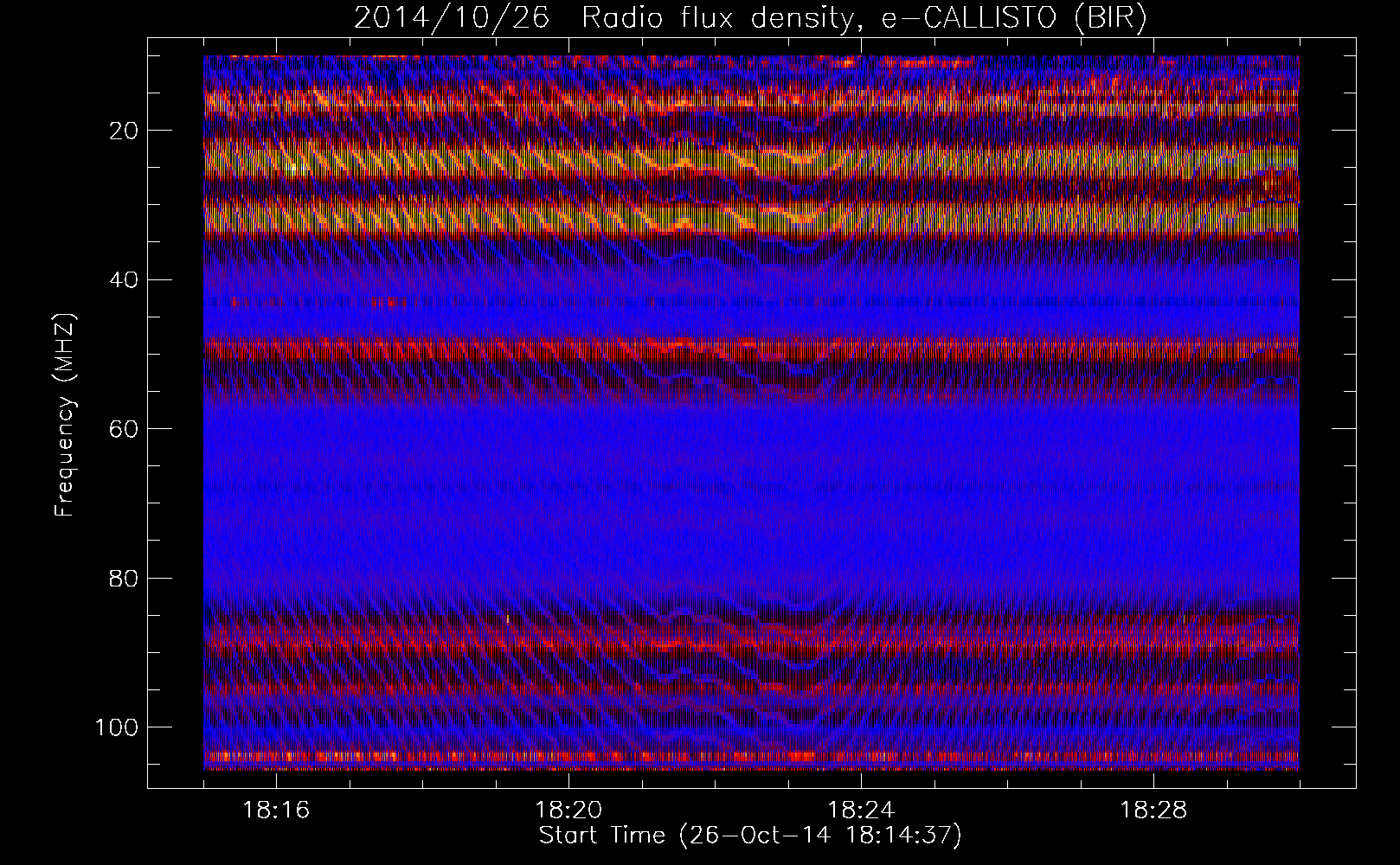Click the plot title '2014/10/26 Radio flux density, e-CALLISTO (BIR)'
This screenshot has width=1400, height=865.
click(750, 18)
